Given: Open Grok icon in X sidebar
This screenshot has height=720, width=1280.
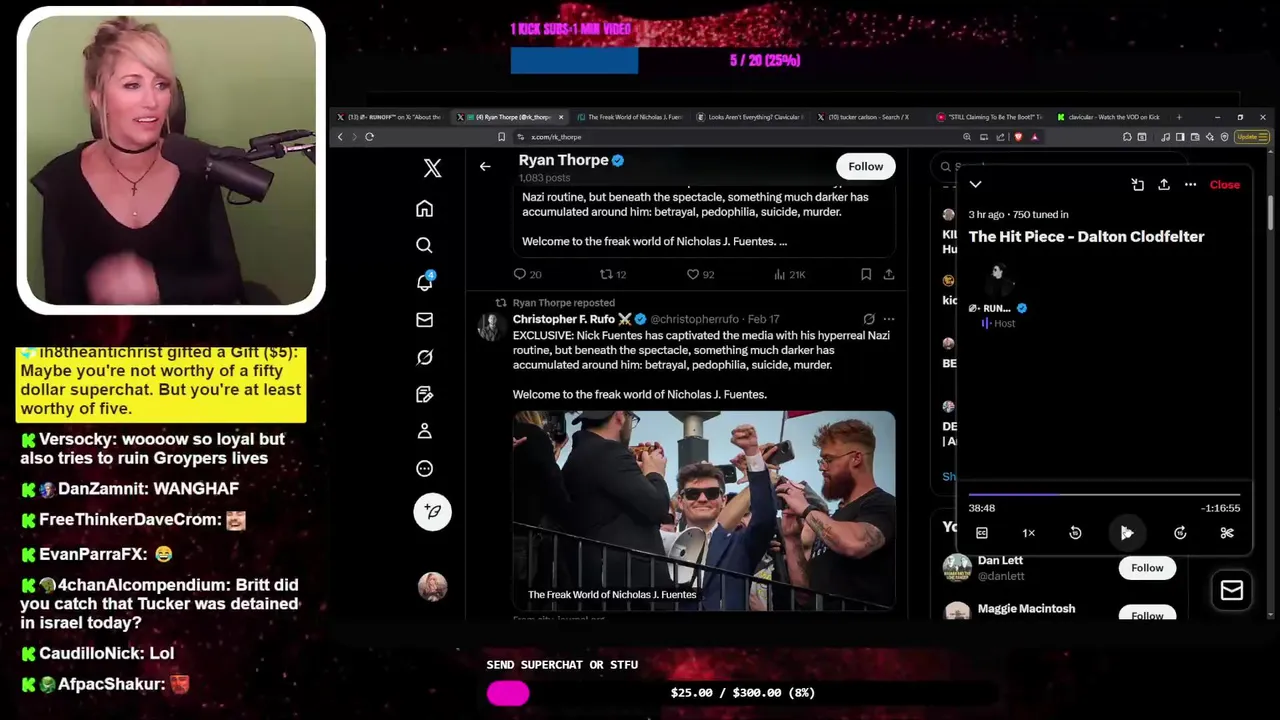Looking at the screenshot, I should [425, 357].
